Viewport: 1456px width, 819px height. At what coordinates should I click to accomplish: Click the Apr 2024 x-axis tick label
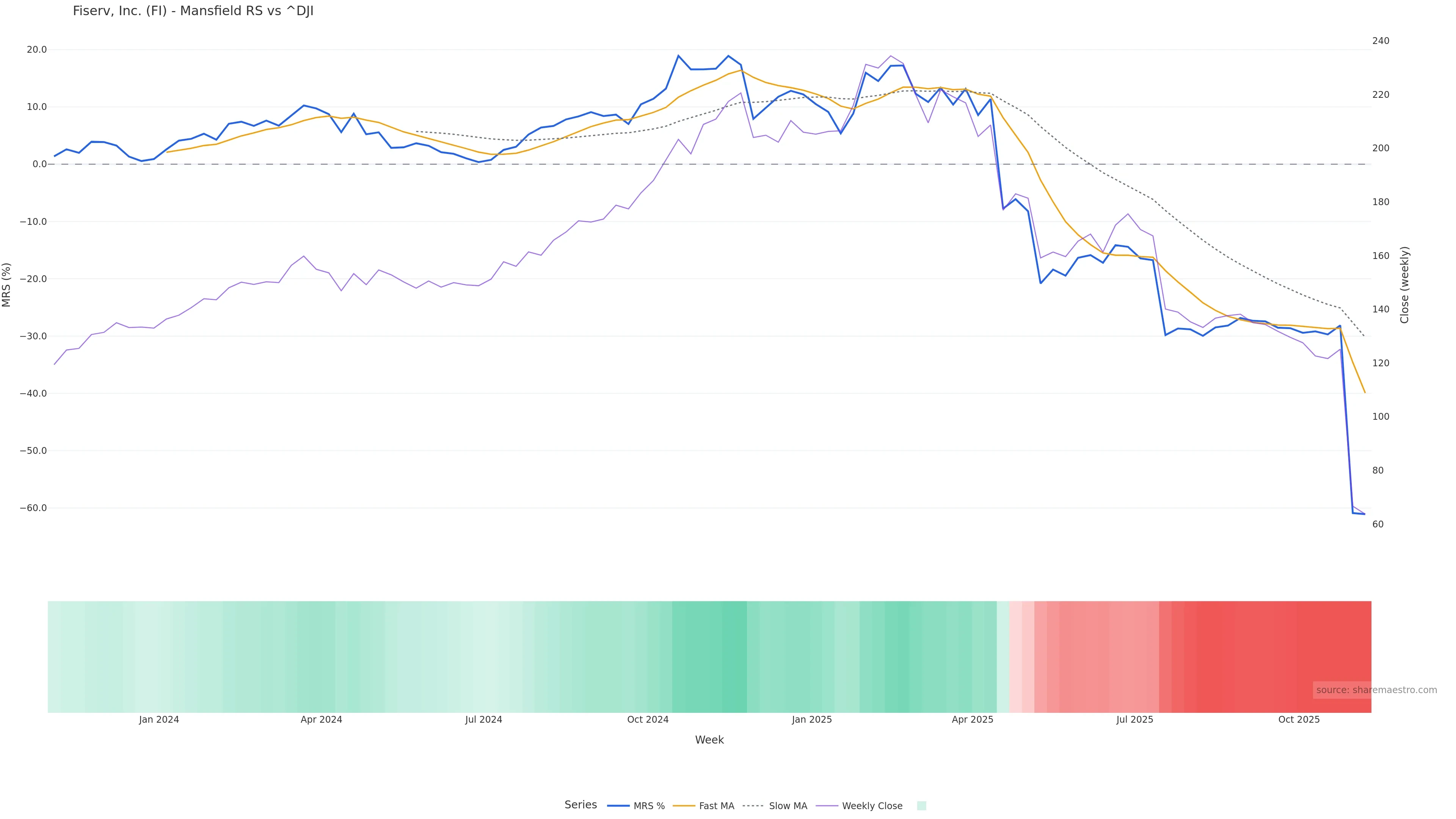(321, 720)
